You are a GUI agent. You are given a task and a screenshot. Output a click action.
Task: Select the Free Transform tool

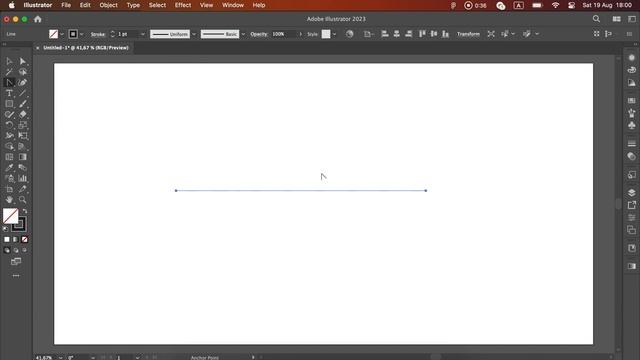23,136
